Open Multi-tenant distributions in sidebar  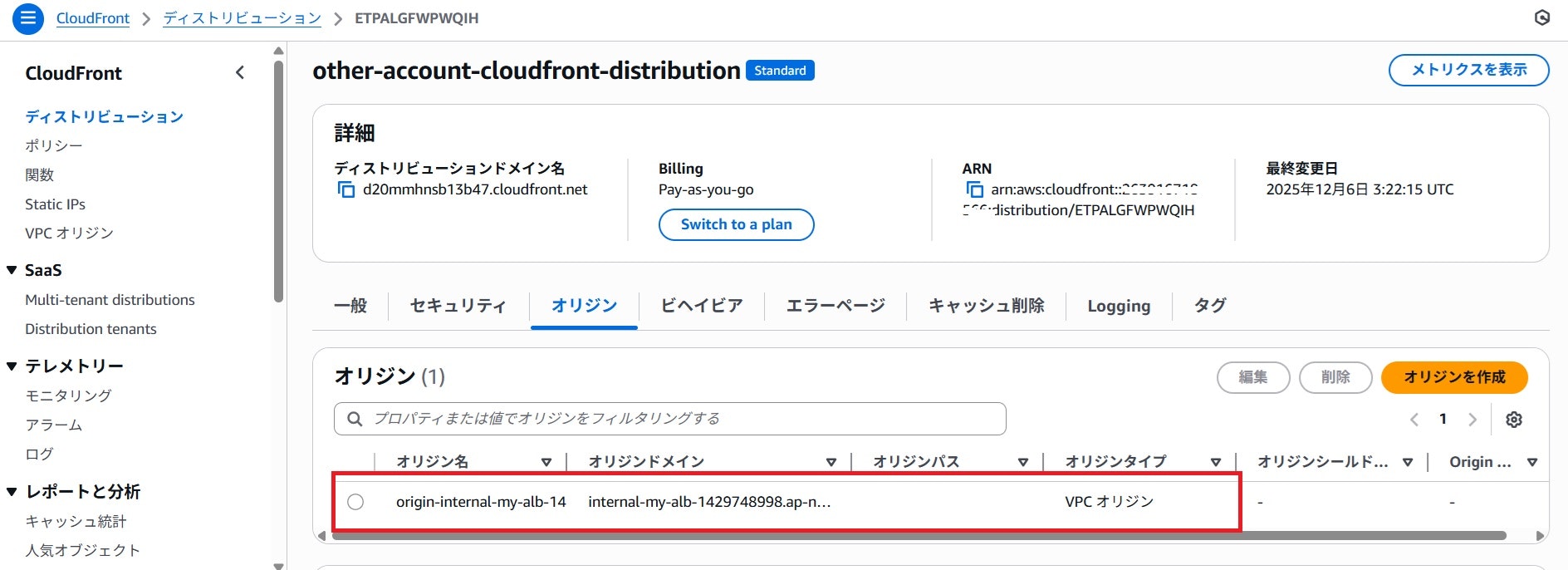(x=110, y=300)
